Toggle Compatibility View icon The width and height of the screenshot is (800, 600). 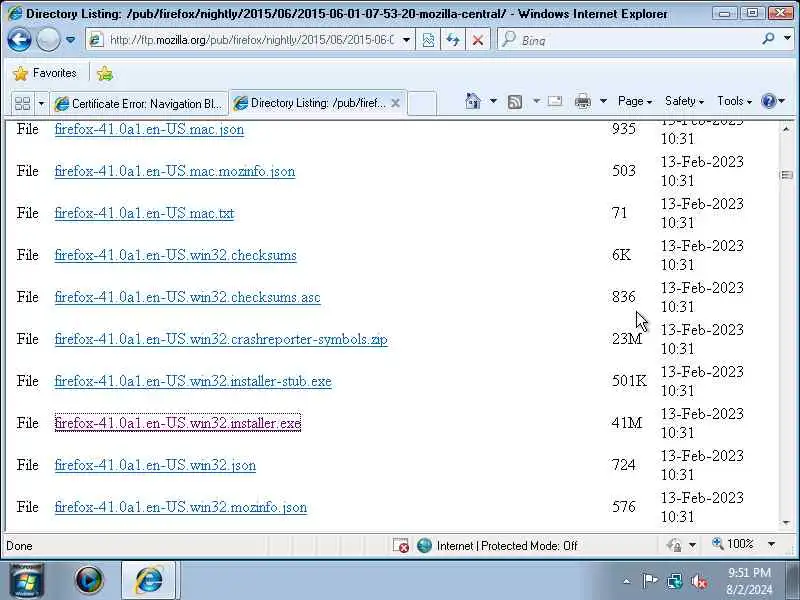pos(429,40)
